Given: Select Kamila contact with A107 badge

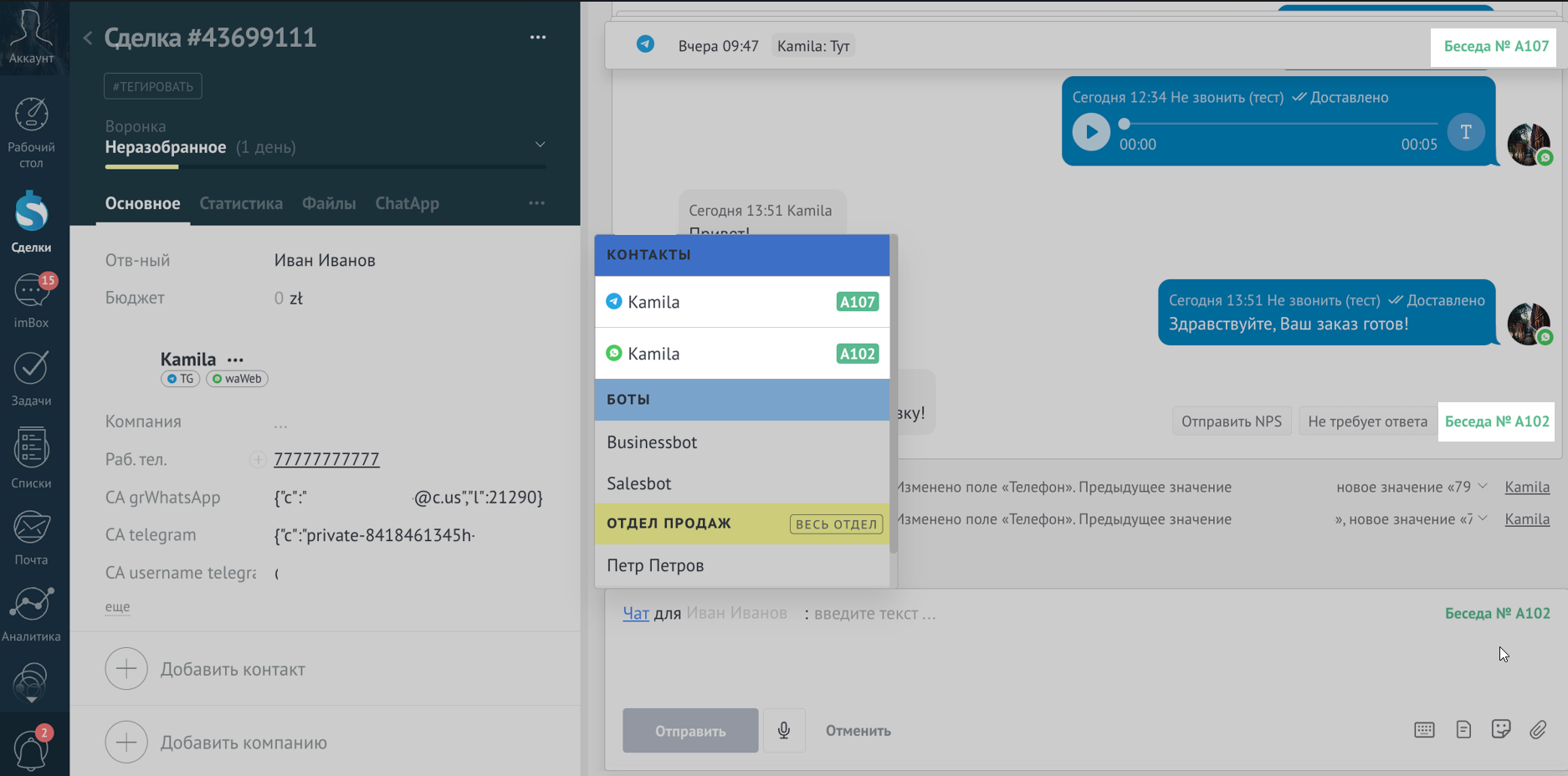Looking at the screenshot, I should click(x=741, y=302).
